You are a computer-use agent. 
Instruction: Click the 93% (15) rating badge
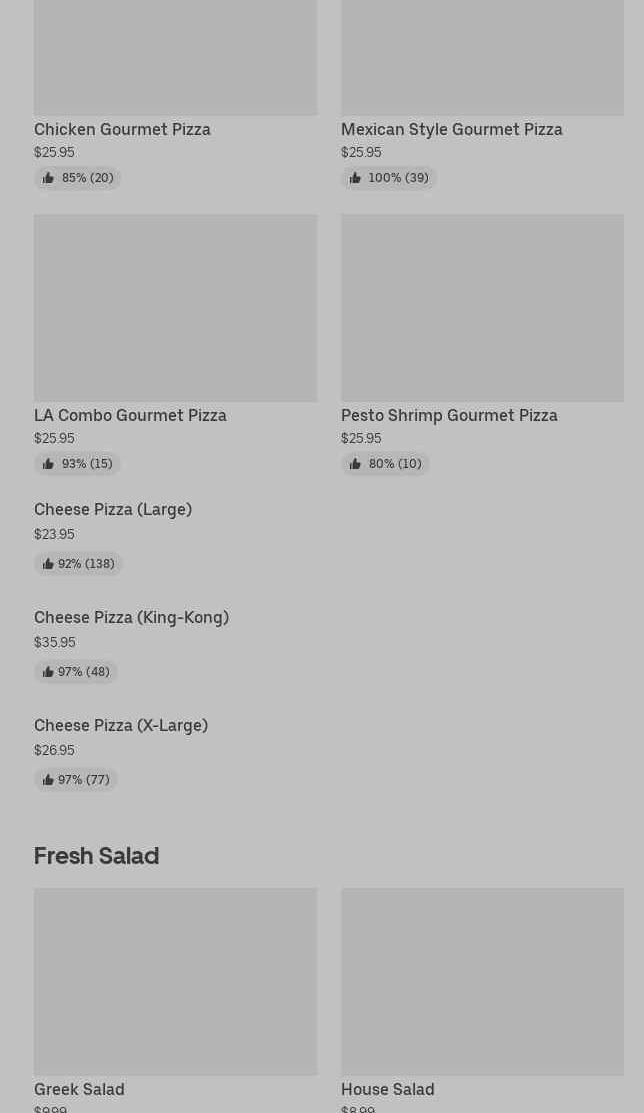[x=77, y=464]
